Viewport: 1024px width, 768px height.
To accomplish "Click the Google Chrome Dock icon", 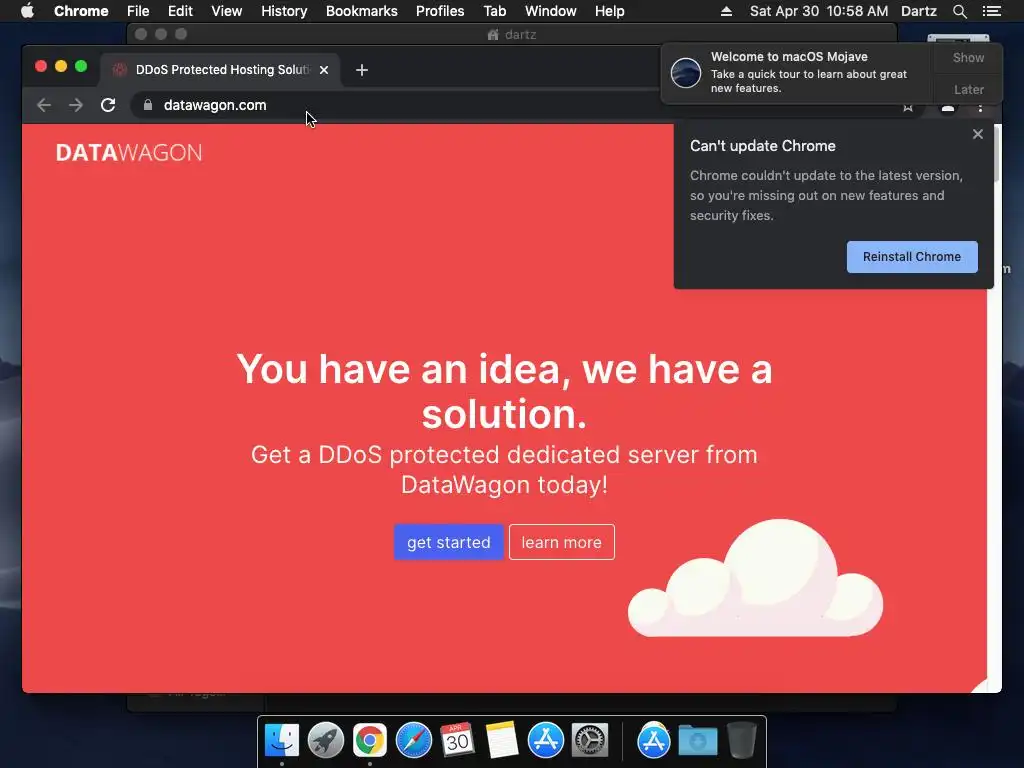I will click(370, 741).
